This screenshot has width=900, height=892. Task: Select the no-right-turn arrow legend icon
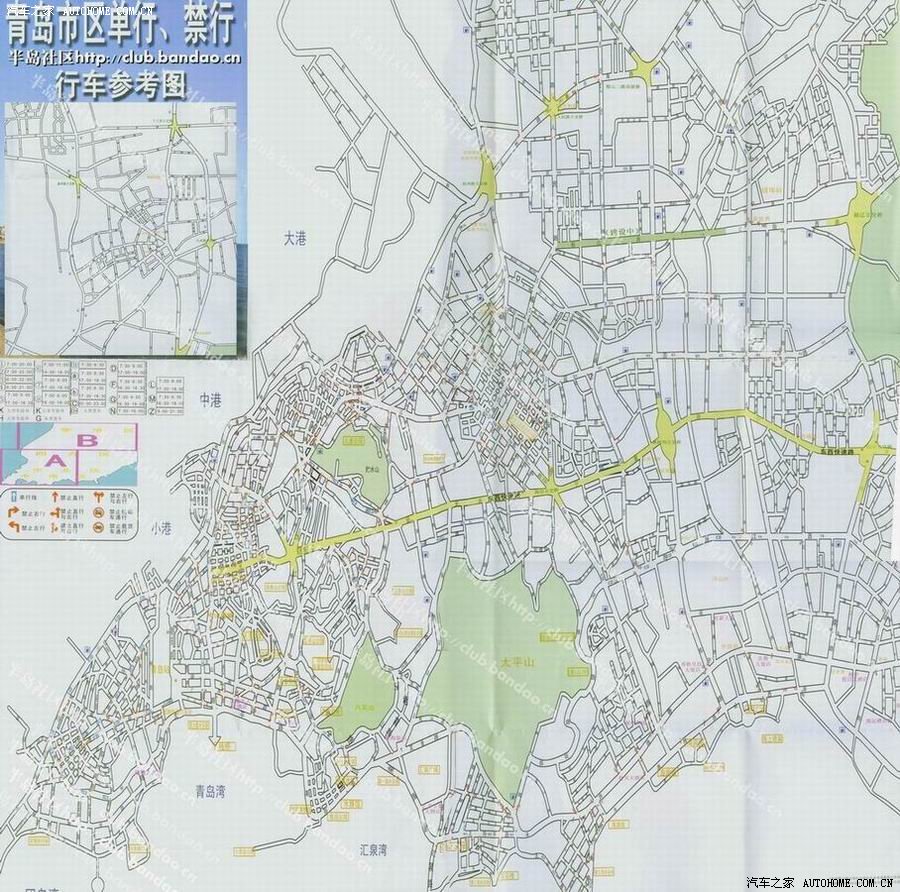click(13, 511)
